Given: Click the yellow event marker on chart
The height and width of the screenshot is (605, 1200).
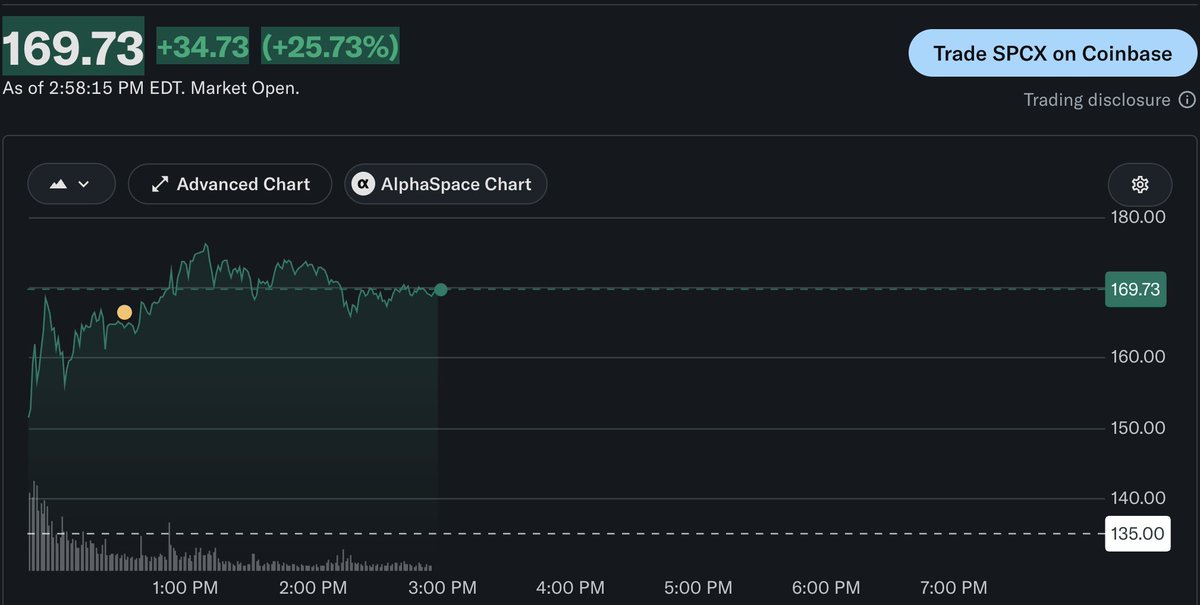Looking at the screenshot, I should [x=124, y=313].
